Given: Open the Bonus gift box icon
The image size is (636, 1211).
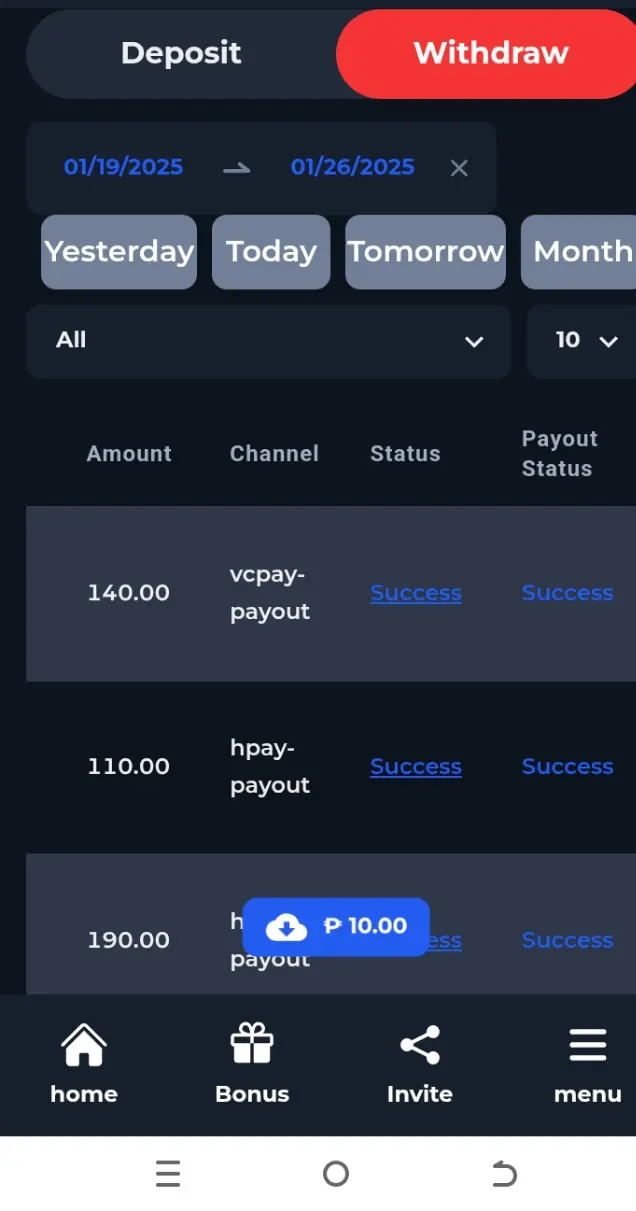Looking at the screenshot, I should (252, 1044).
